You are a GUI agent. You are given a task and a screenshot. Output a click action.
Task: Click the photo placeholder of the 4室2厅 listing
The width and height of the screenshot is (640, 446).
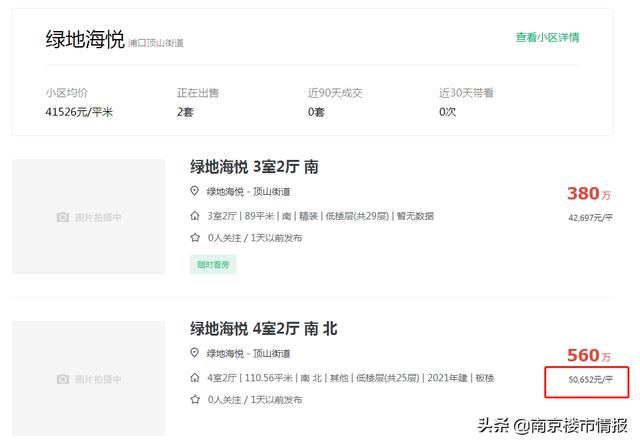pos(89,378)
